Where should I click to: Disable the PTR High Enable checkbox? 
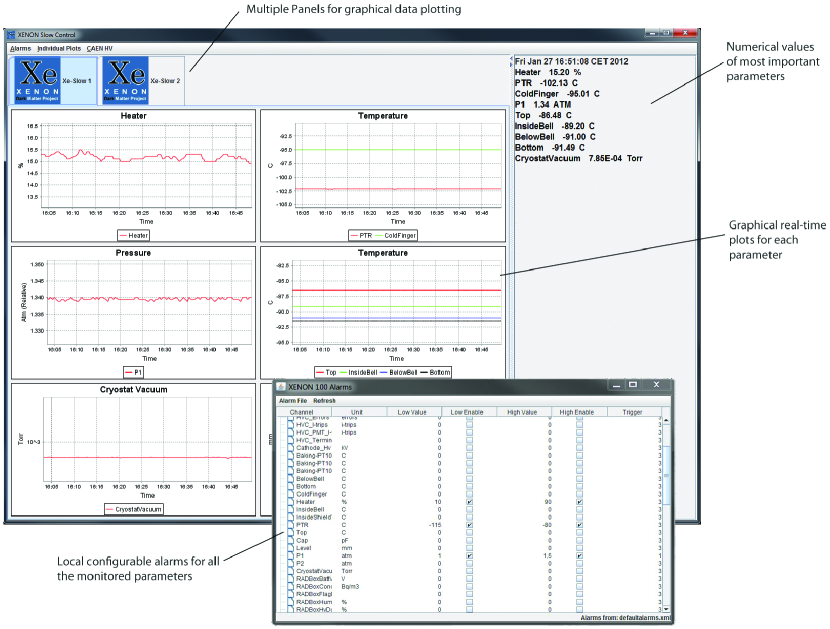coord(580,525)
